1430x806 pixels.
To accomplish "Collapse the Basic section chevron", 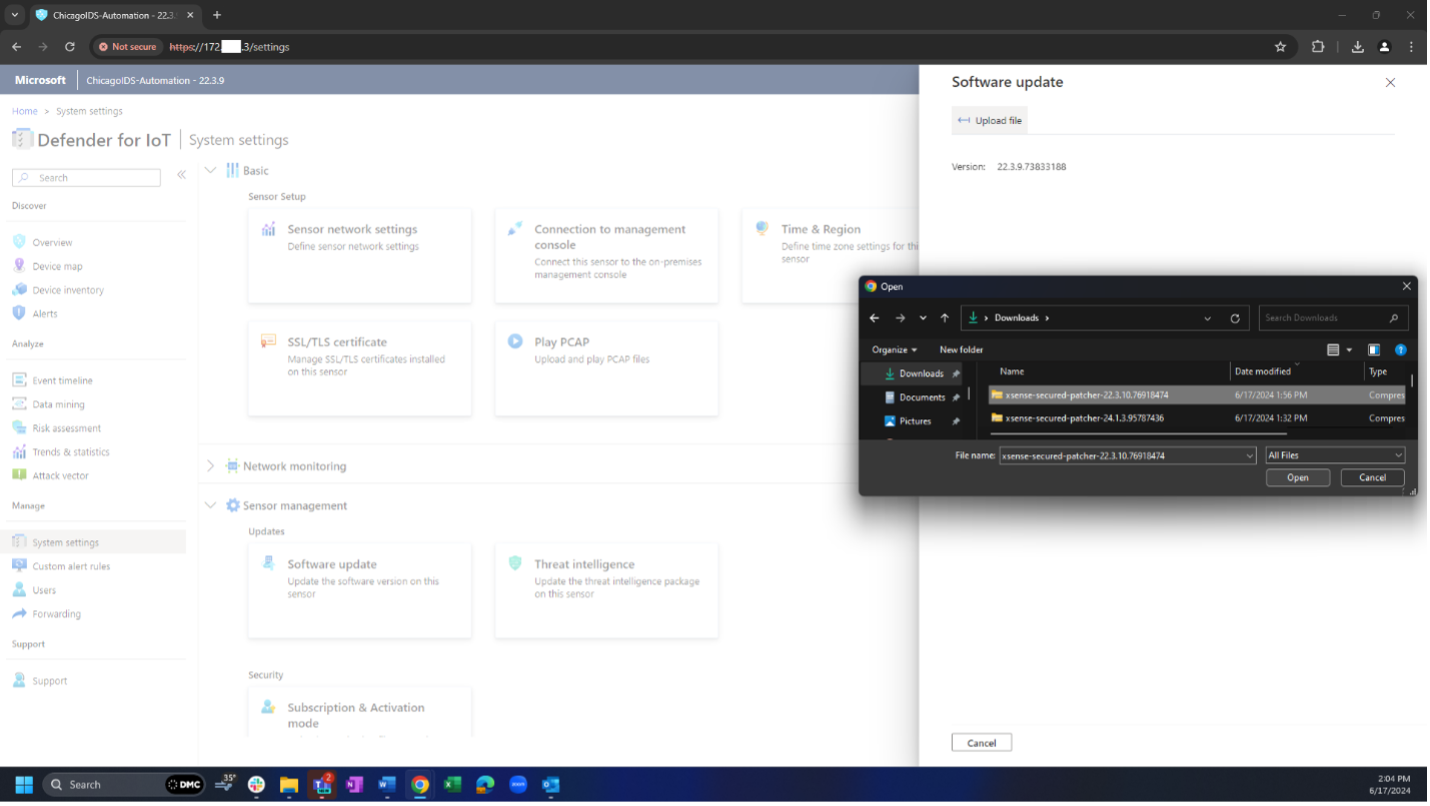I will click(x=210, y=171).
